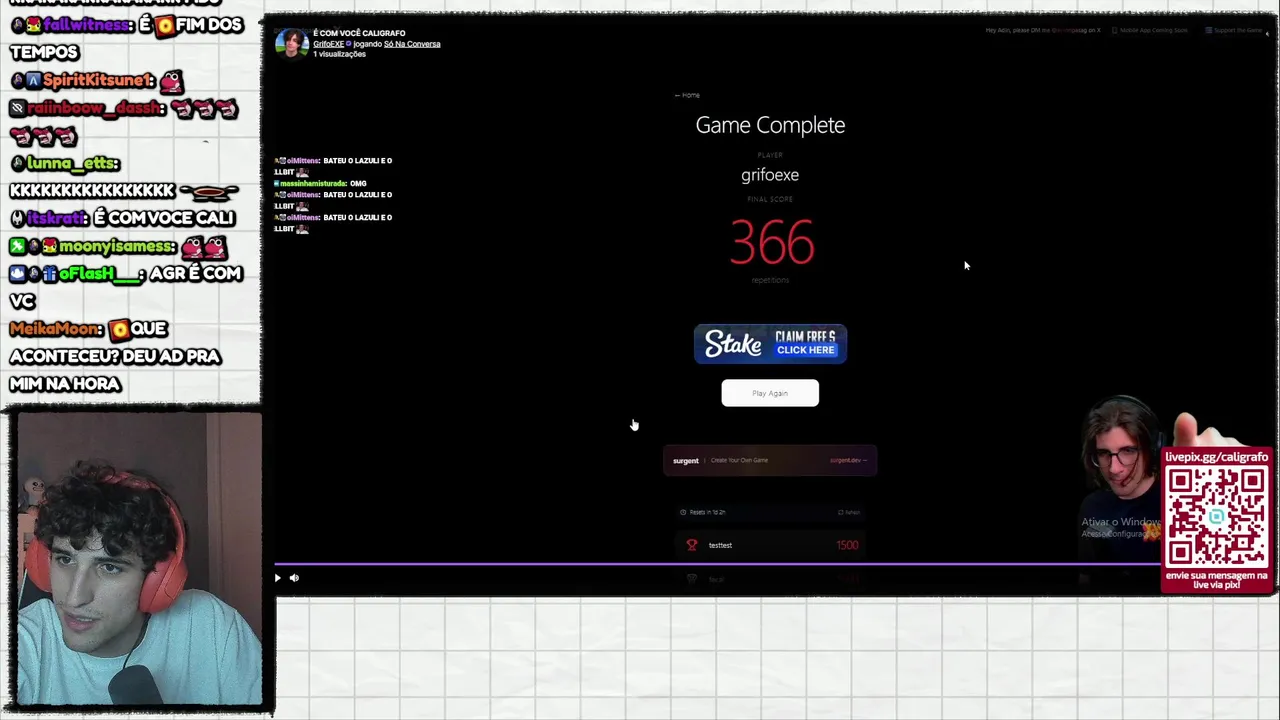Select the testtest leaderboard entry
The image size is (1280, 720).
[770, 545]
